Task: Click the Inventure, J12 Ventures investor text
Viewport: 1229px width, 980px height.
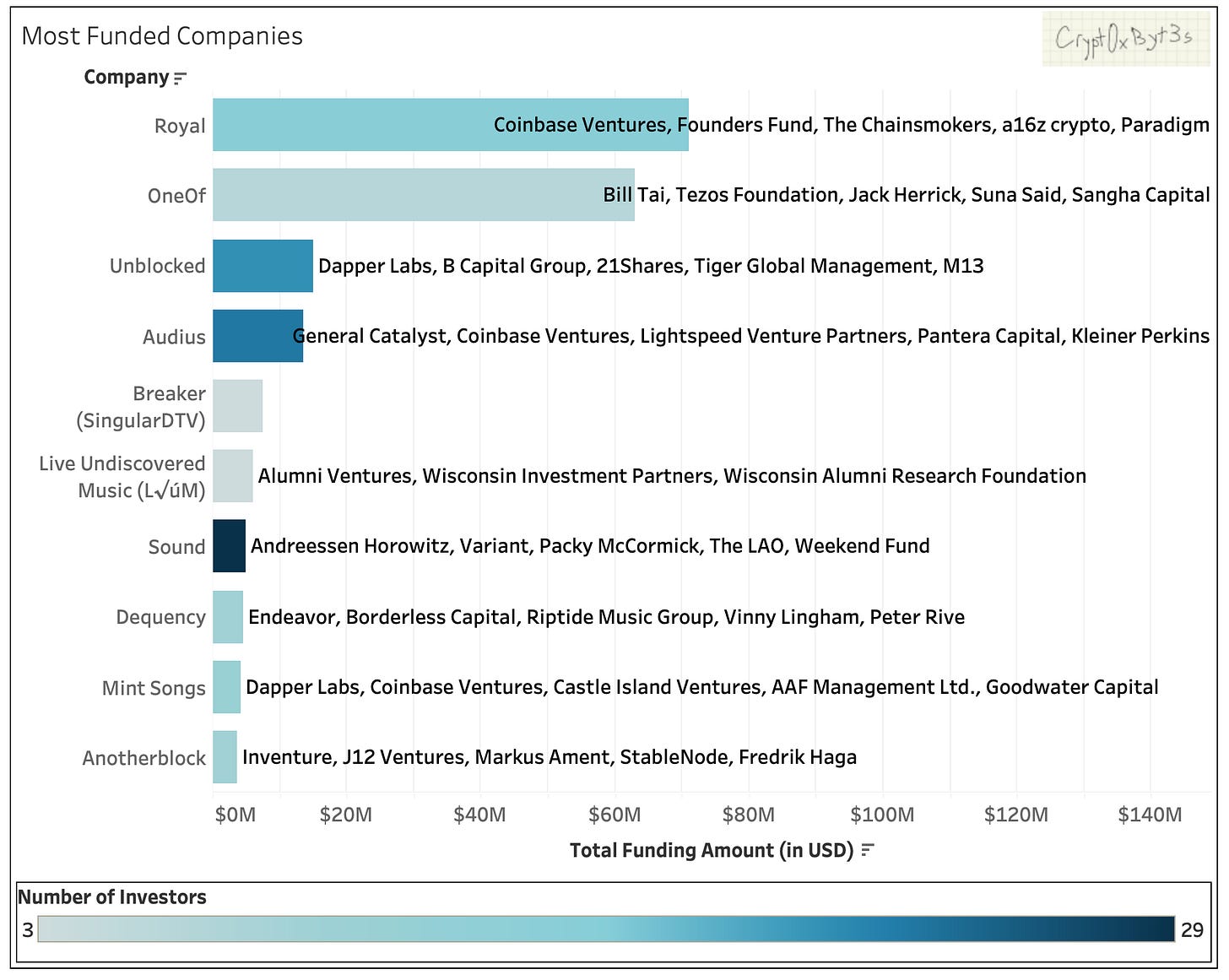Action: 550,757
